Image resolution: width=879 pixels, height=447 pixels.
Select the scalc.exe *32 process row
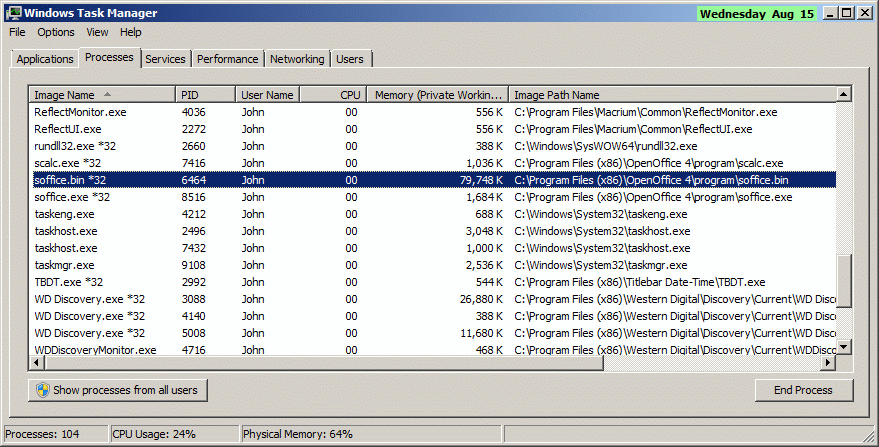(x=68, y=163)
